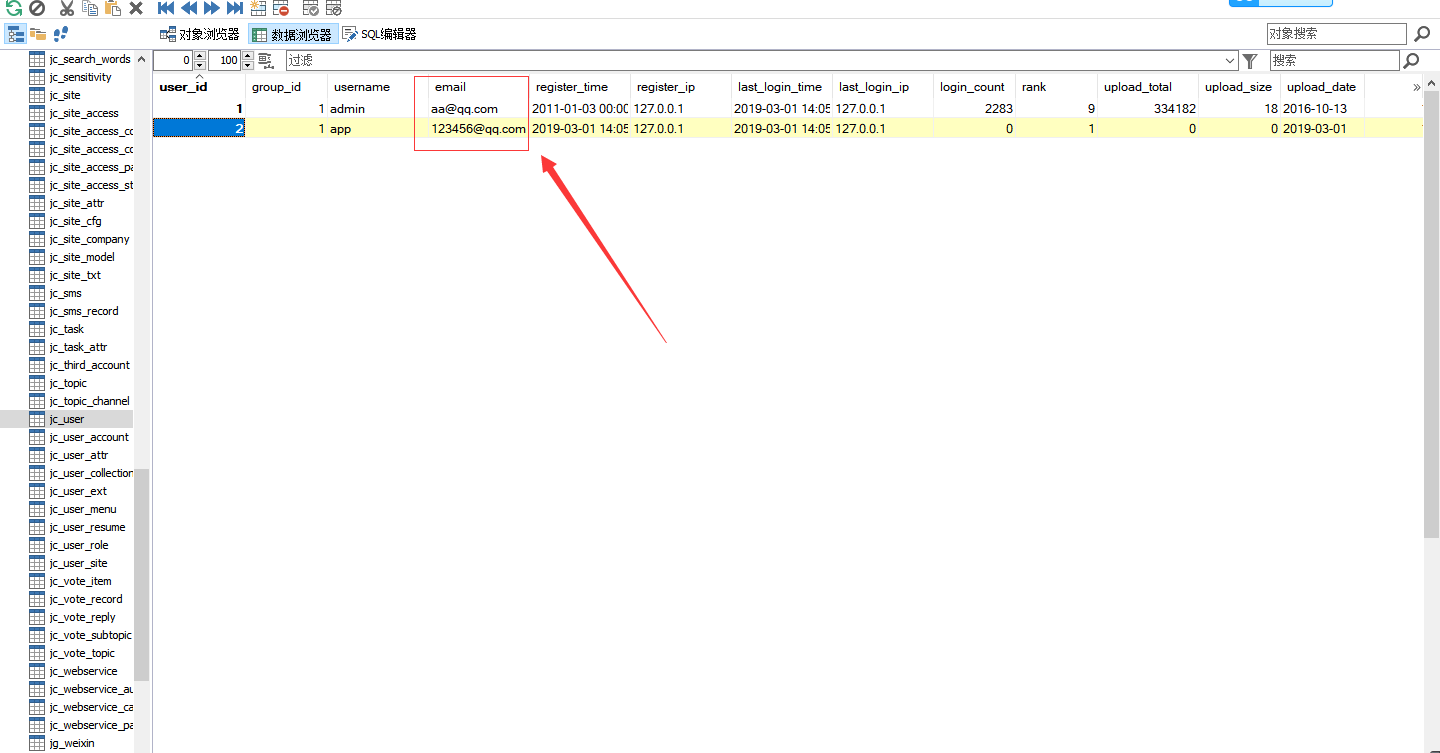
Task: Click the footprints history icon
Action: (x=61, y=34)
